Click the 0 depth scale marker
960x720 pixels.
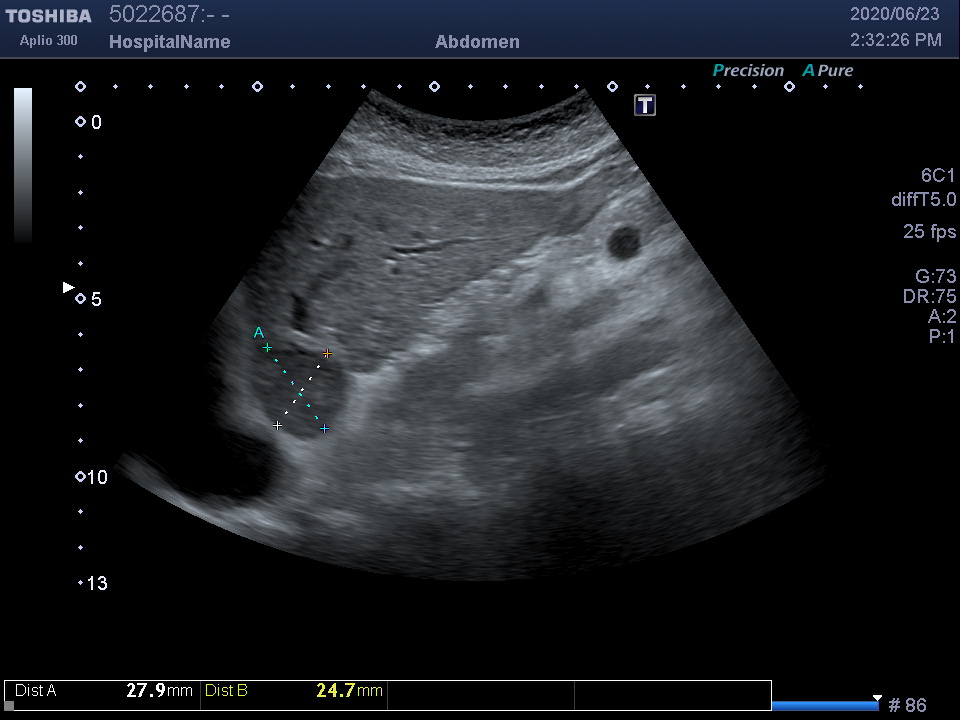81,122
